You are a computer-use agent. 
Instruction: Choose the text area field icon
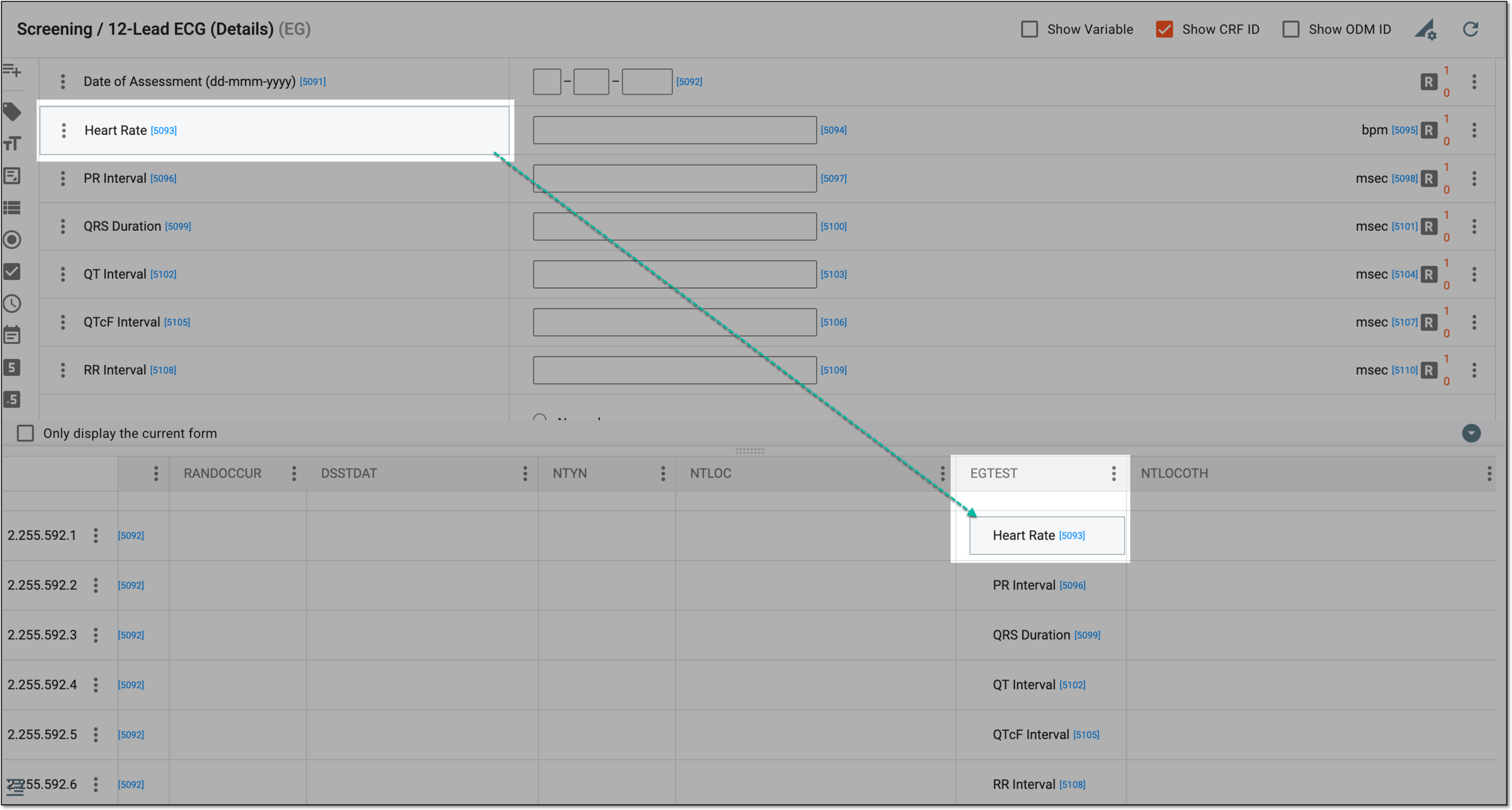[x=12, y=176]
